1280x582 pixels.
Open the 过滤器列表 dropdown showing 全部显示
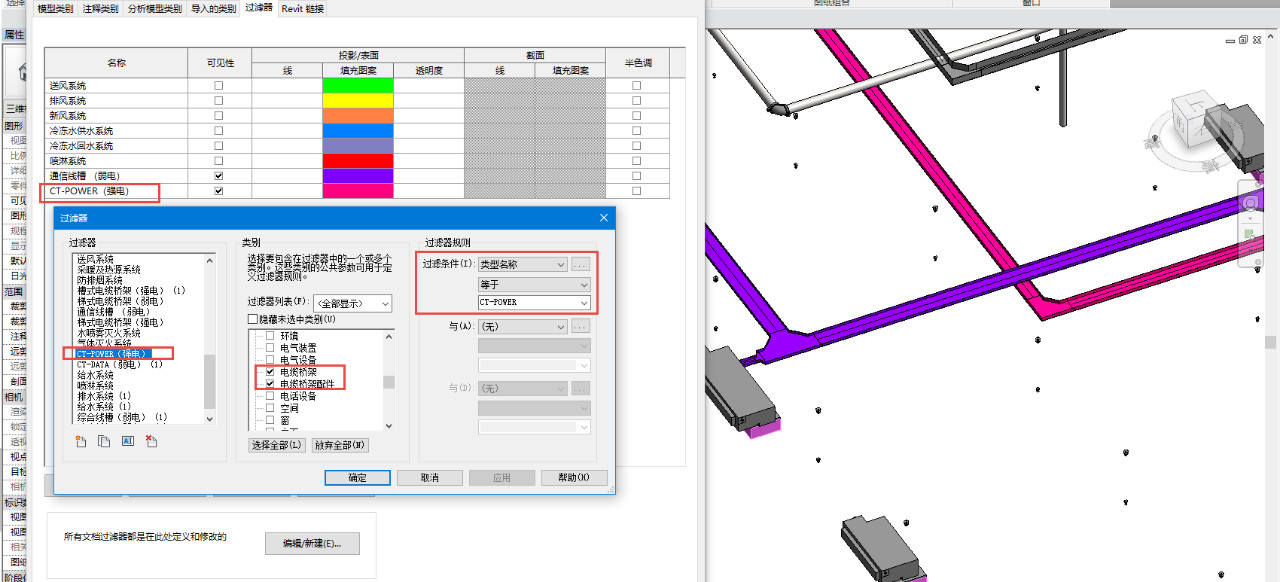coord(352,302)
